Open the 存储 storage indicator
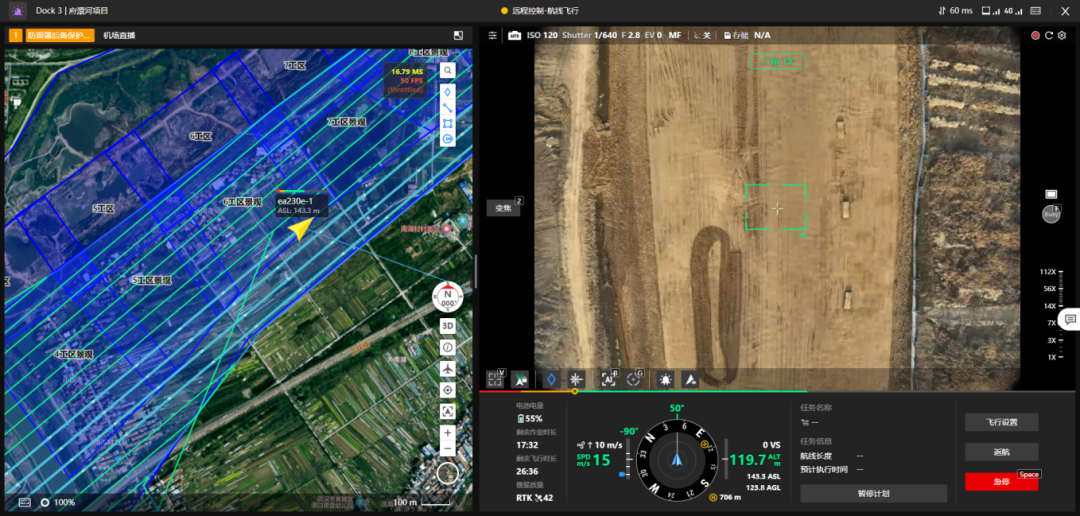The image size is (1080, 516). (736, 35)
